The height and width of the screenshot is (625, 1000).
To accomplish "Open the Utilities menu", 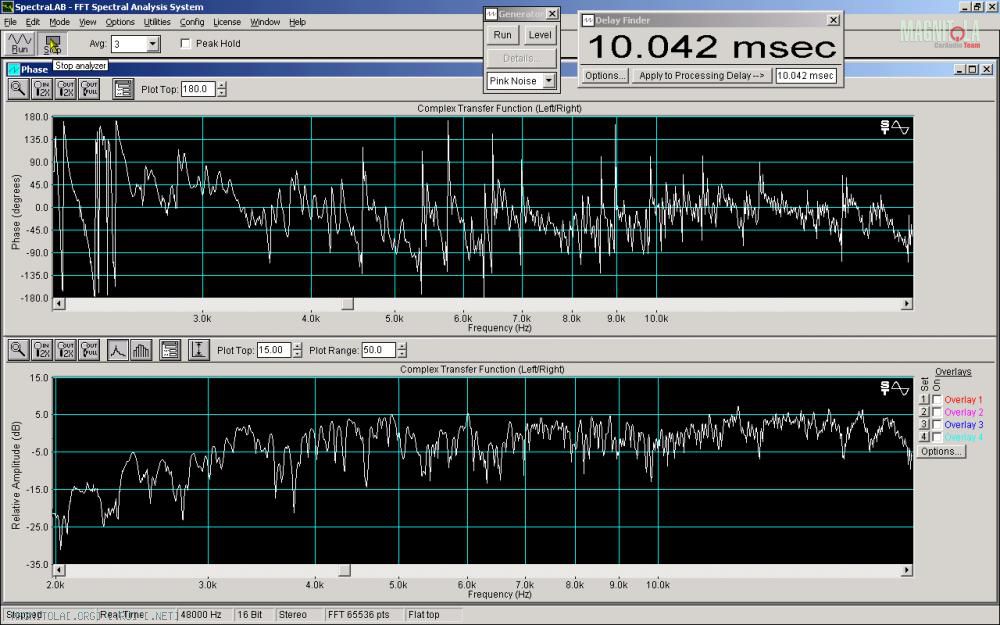I will pyautogui.click(x=157, y=22).
